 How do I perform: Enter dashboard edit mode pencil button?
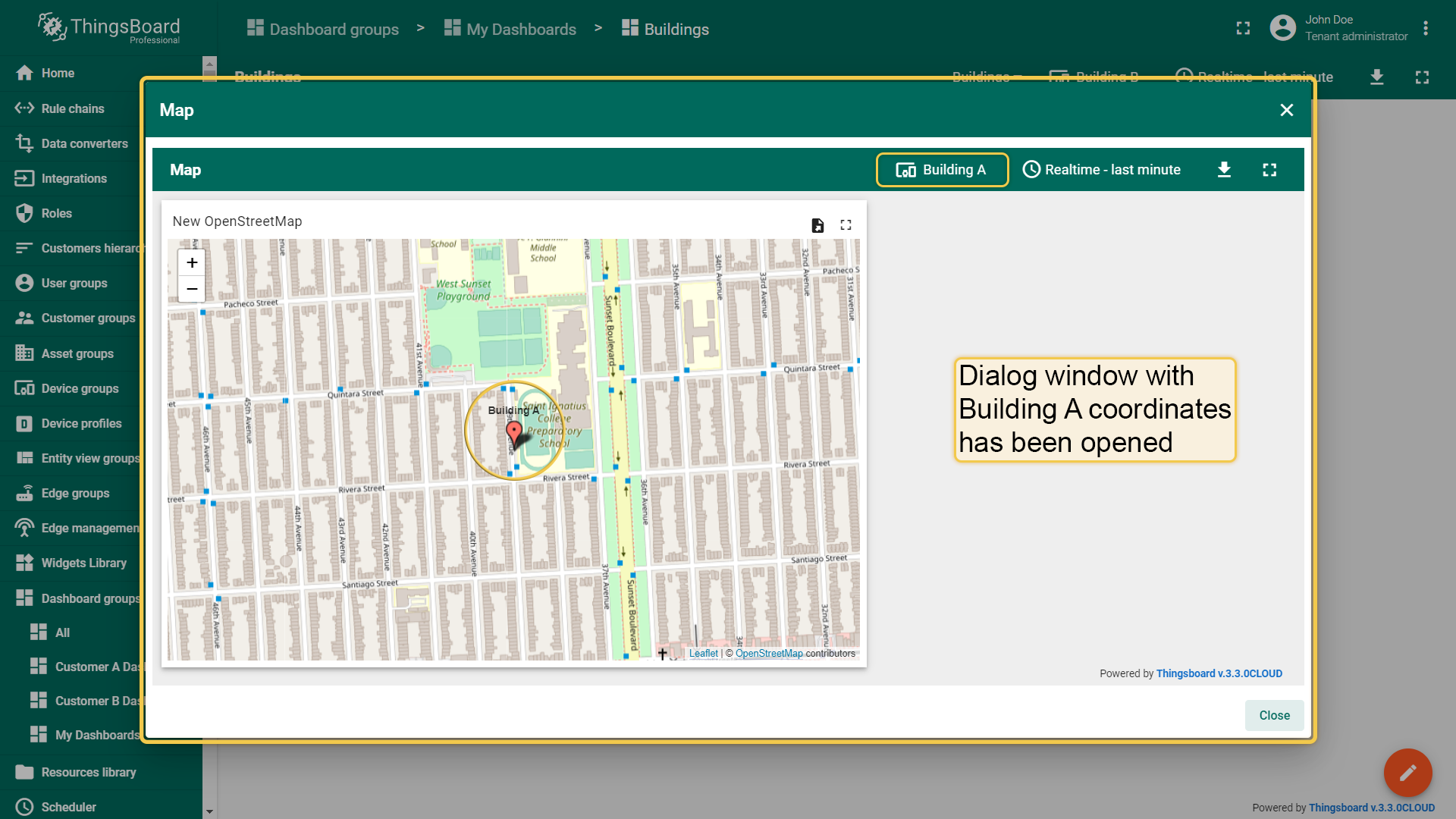[x=1407, y=773]
